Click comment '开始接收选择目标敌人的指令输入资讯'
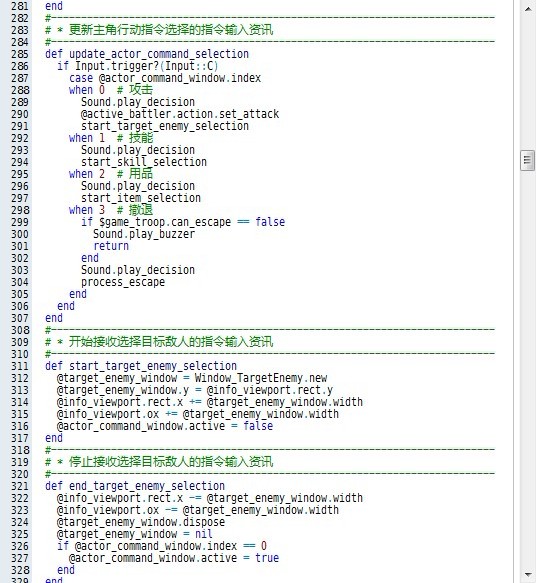The image size is (536, 583). [171, 342]
